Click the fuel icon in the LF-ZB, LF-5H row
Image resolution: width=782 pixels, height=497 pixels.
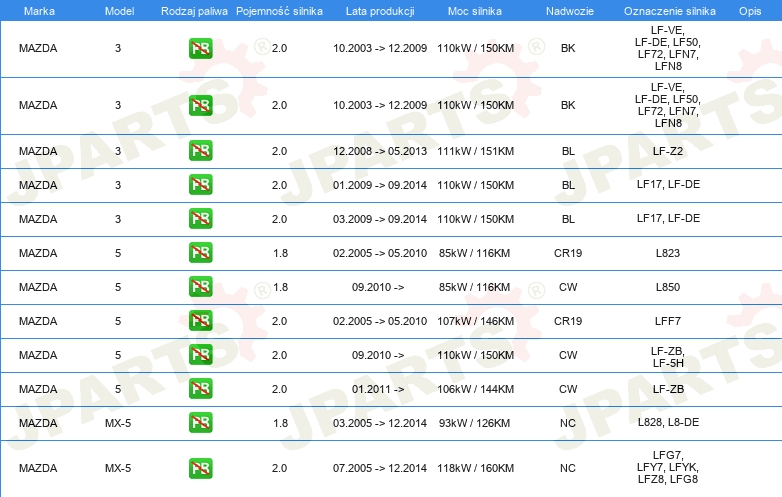pyautogui.click(x=200, y=354)
